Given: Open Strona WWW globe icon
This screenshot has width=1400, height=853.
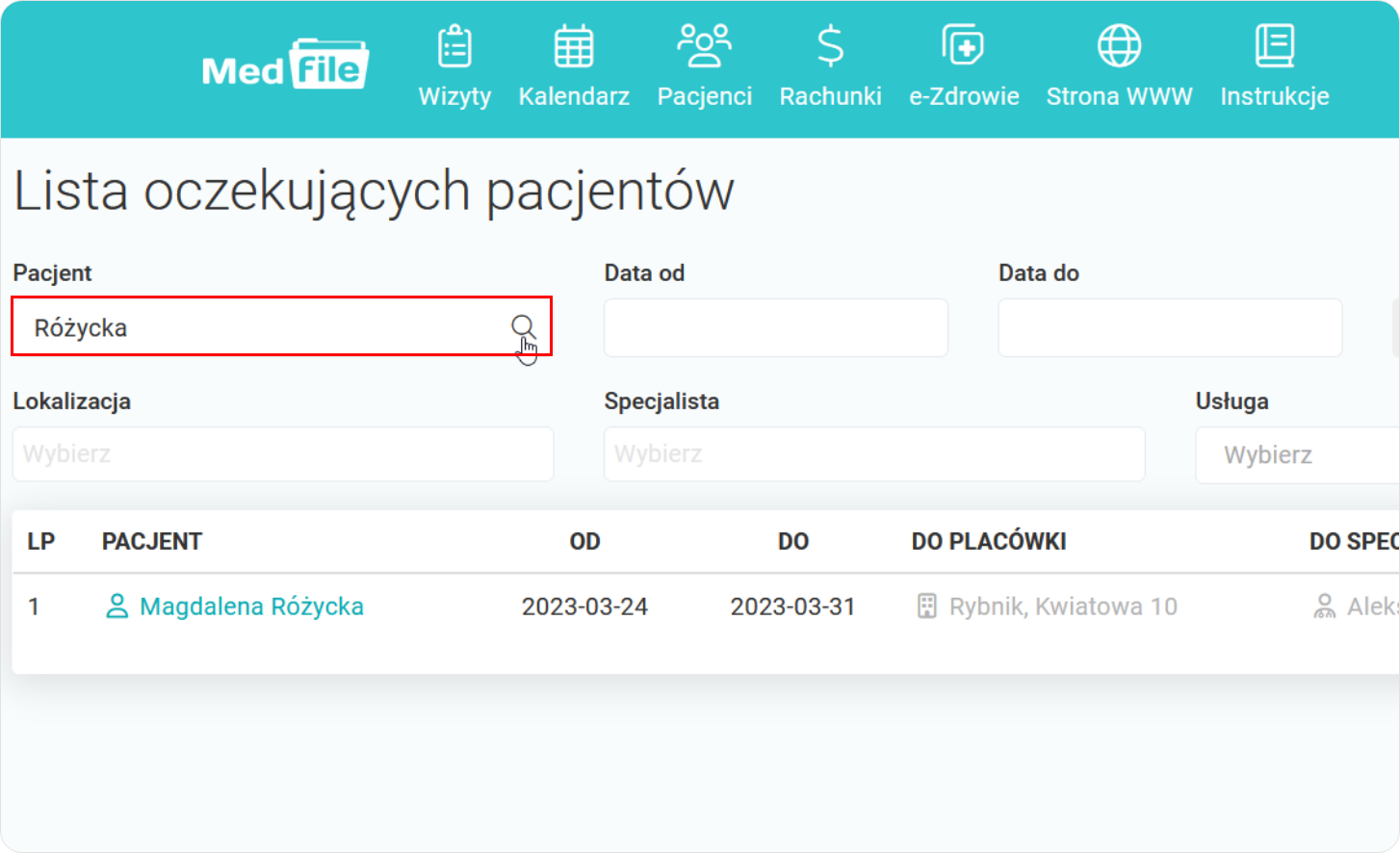Looking at the screenshot, I should click(1120, 45).
